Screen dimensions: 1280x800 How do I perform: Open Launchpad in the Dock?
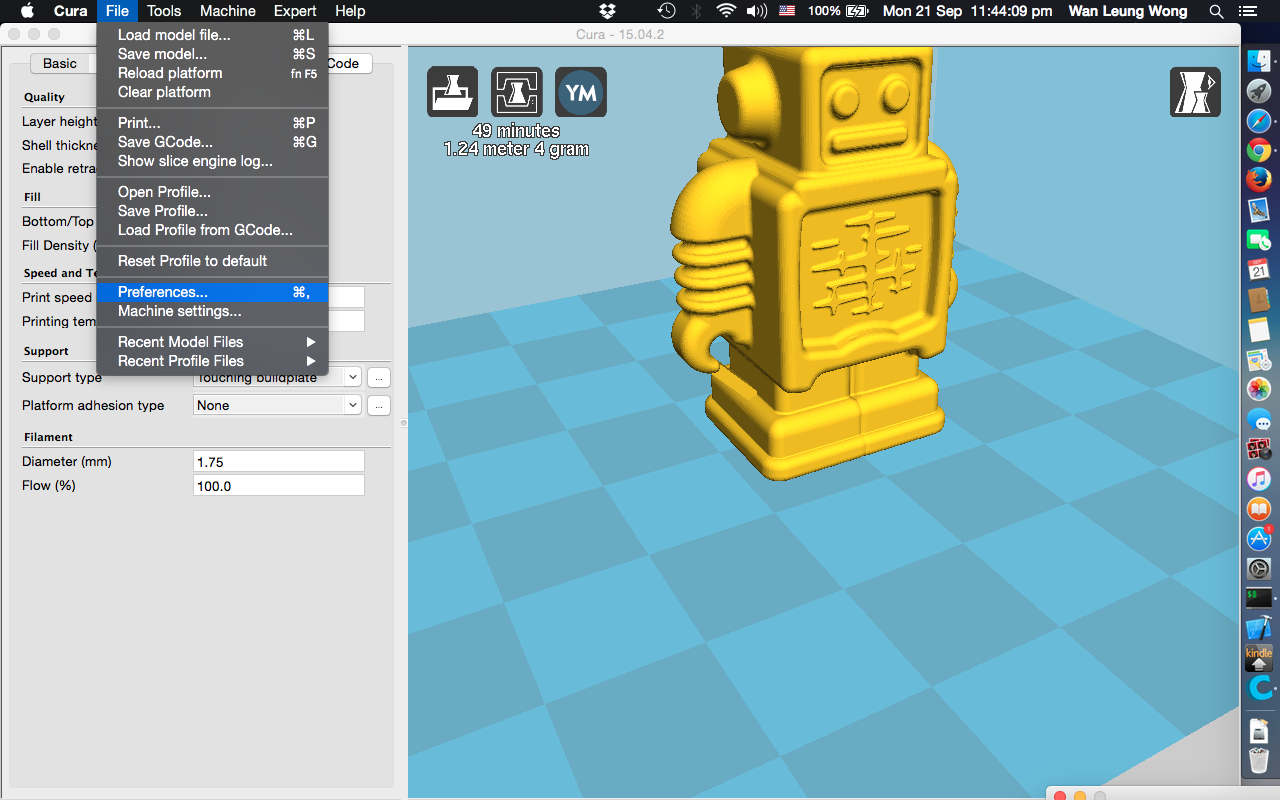[1258, 92]
